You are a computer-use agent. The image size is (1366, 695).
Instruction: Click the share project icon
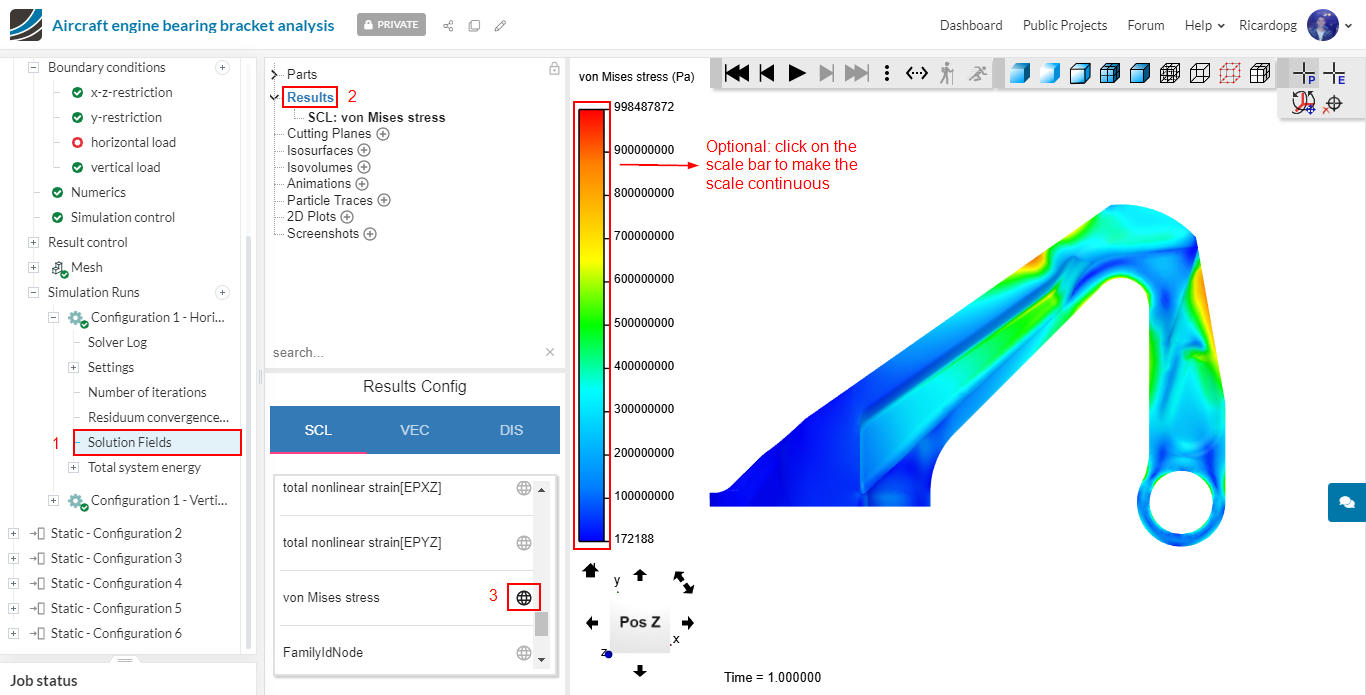pos(448,25)
